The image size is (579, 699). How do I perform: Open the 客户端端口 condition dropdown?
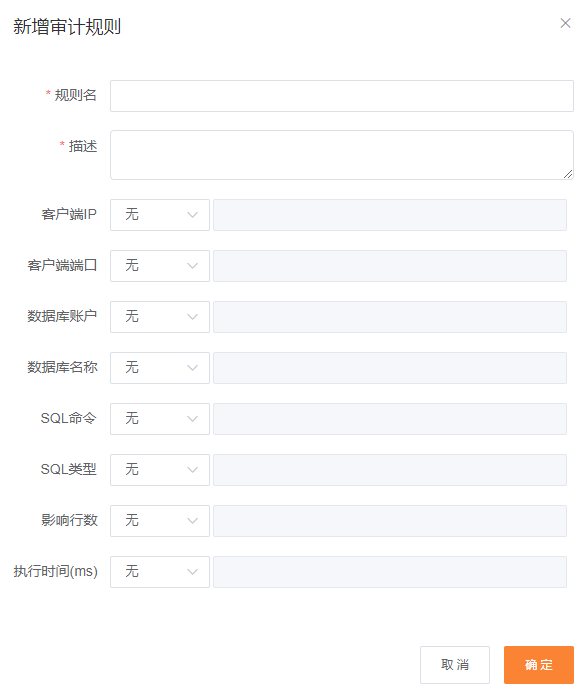pos(160,266)
